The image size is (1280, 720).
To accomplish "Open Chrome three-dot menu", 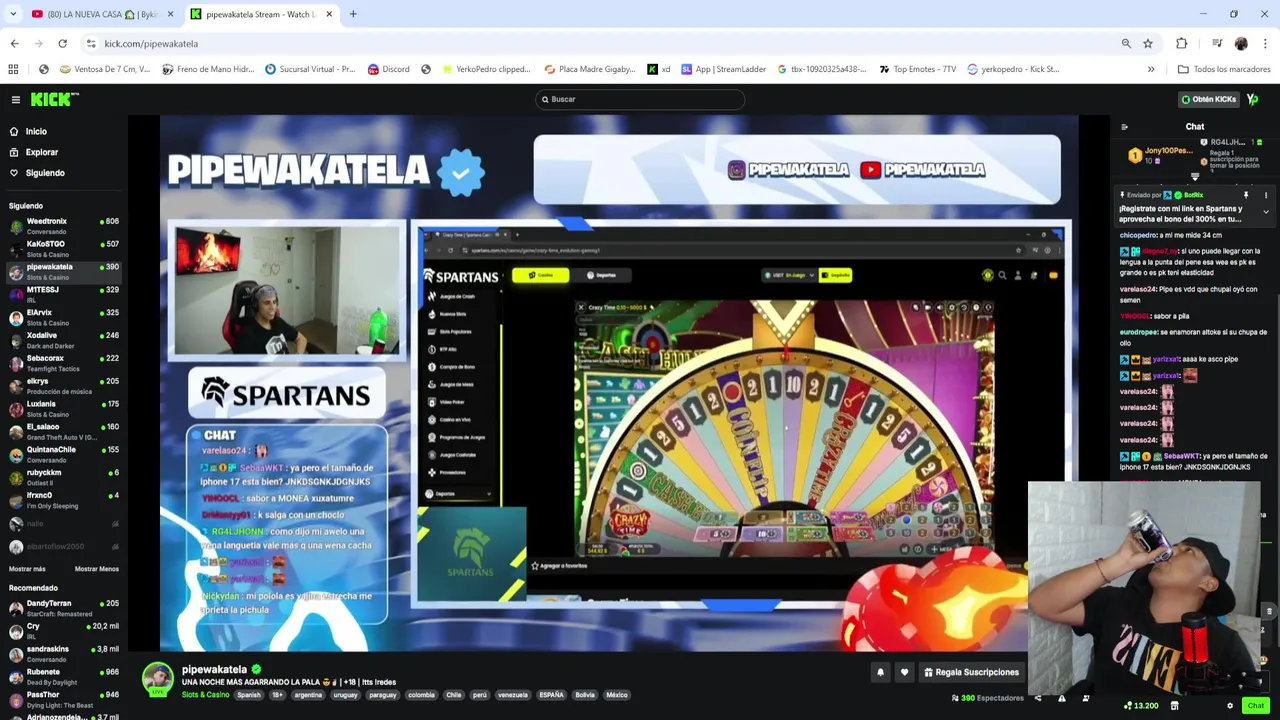I will [x=1265, y=43].
